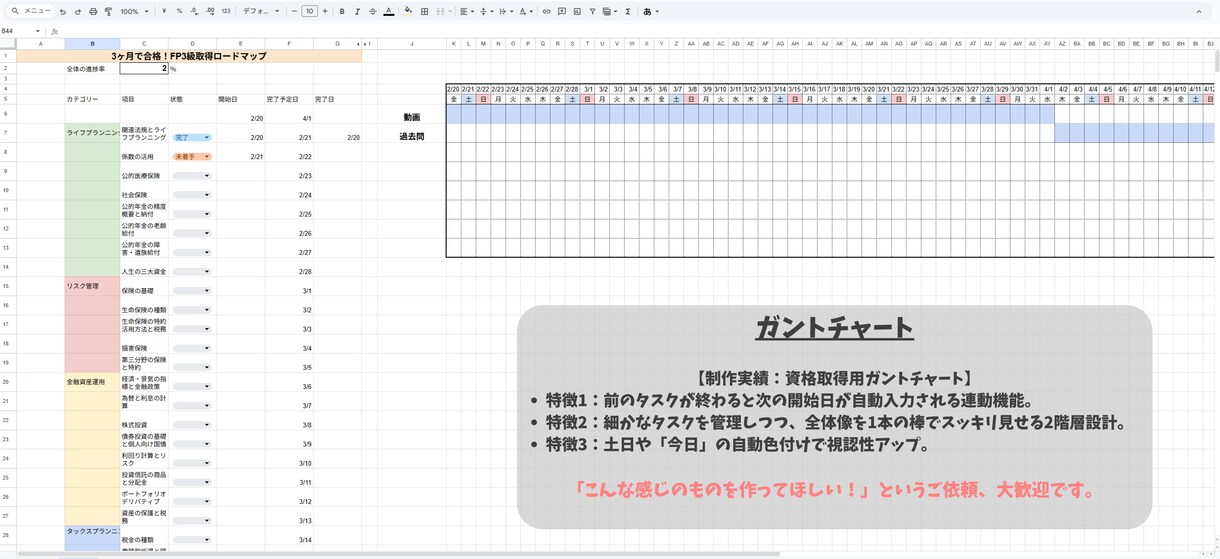Select column B header
This screenshot has width=1220, height=559.
(92, 44)
